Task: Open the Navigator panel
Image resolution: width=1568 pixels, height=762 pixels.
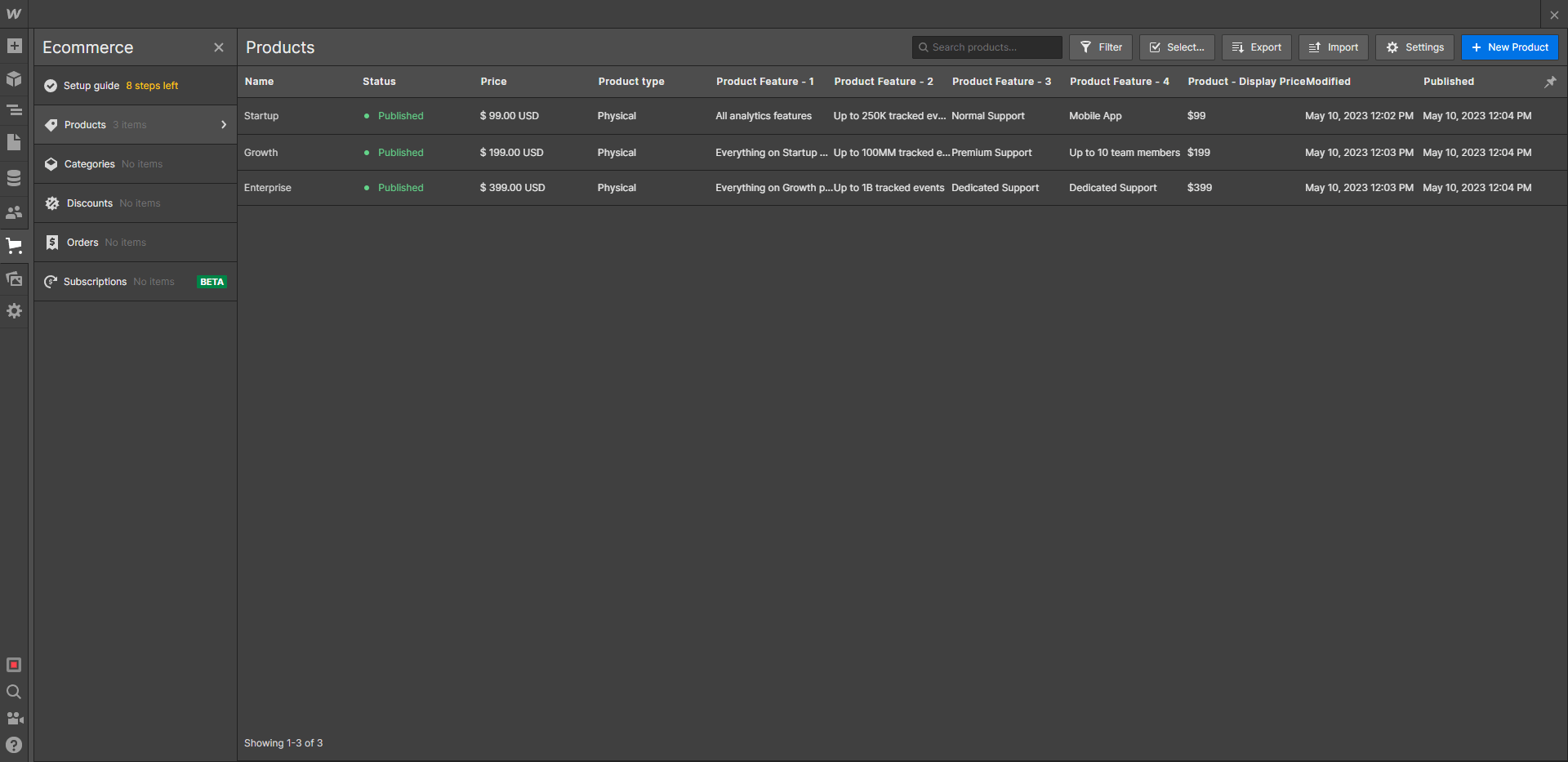Action: (x=13, y=109)
